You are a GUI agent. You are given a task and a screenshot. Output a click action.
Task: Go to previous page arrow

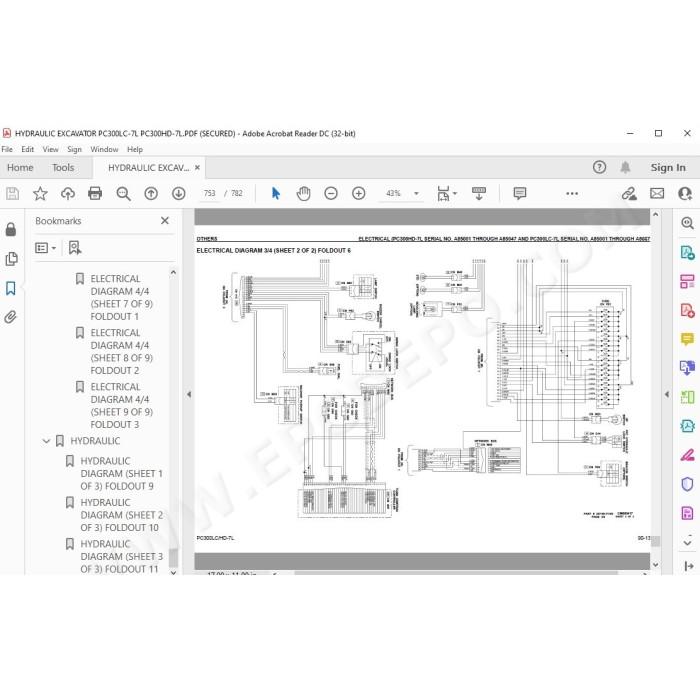click(x=151, y=194)
